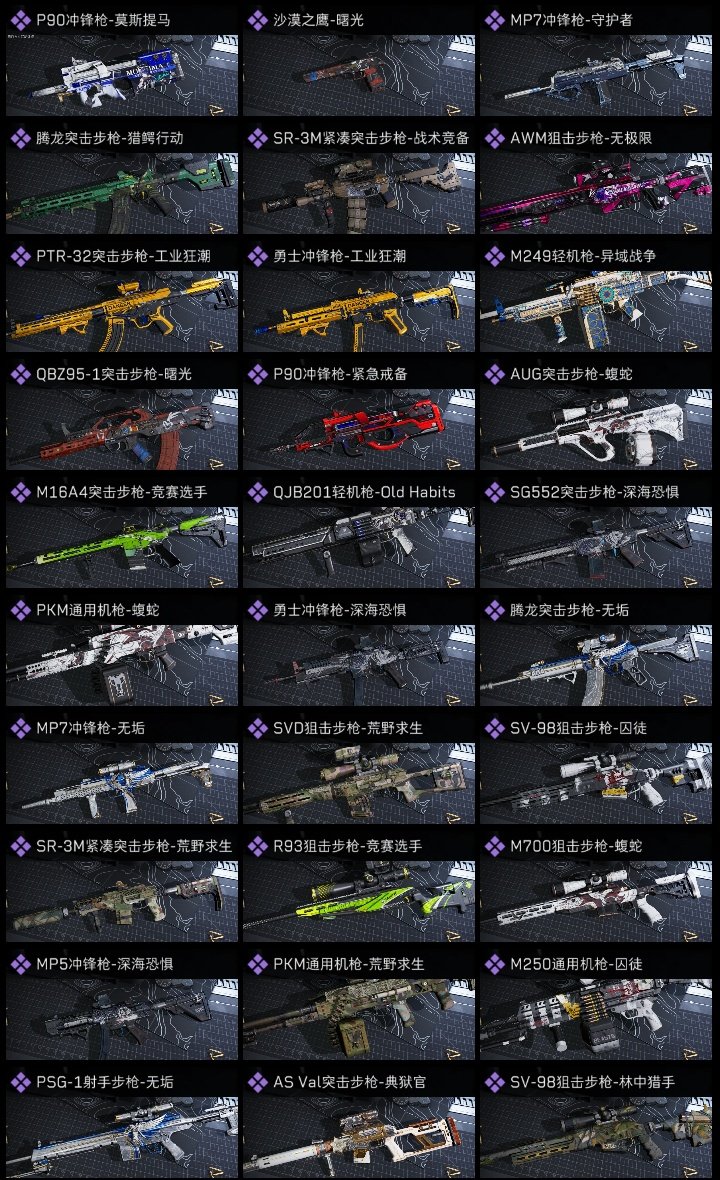720x1180 pixels.
Task: Click purple icon beside QJB201轻机枪-Old Habits
Action: 257,492
